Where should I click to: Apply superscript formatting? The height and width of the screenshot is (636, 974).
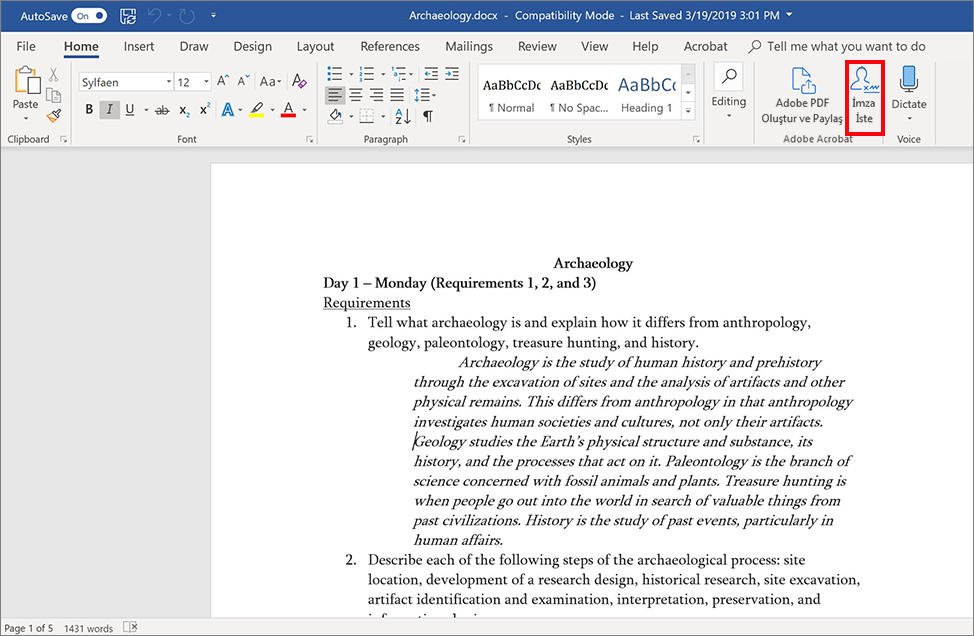tap(204, 109)
